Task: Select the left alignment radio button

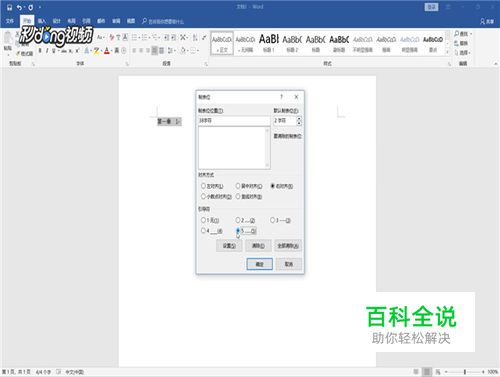Action: 203,186
